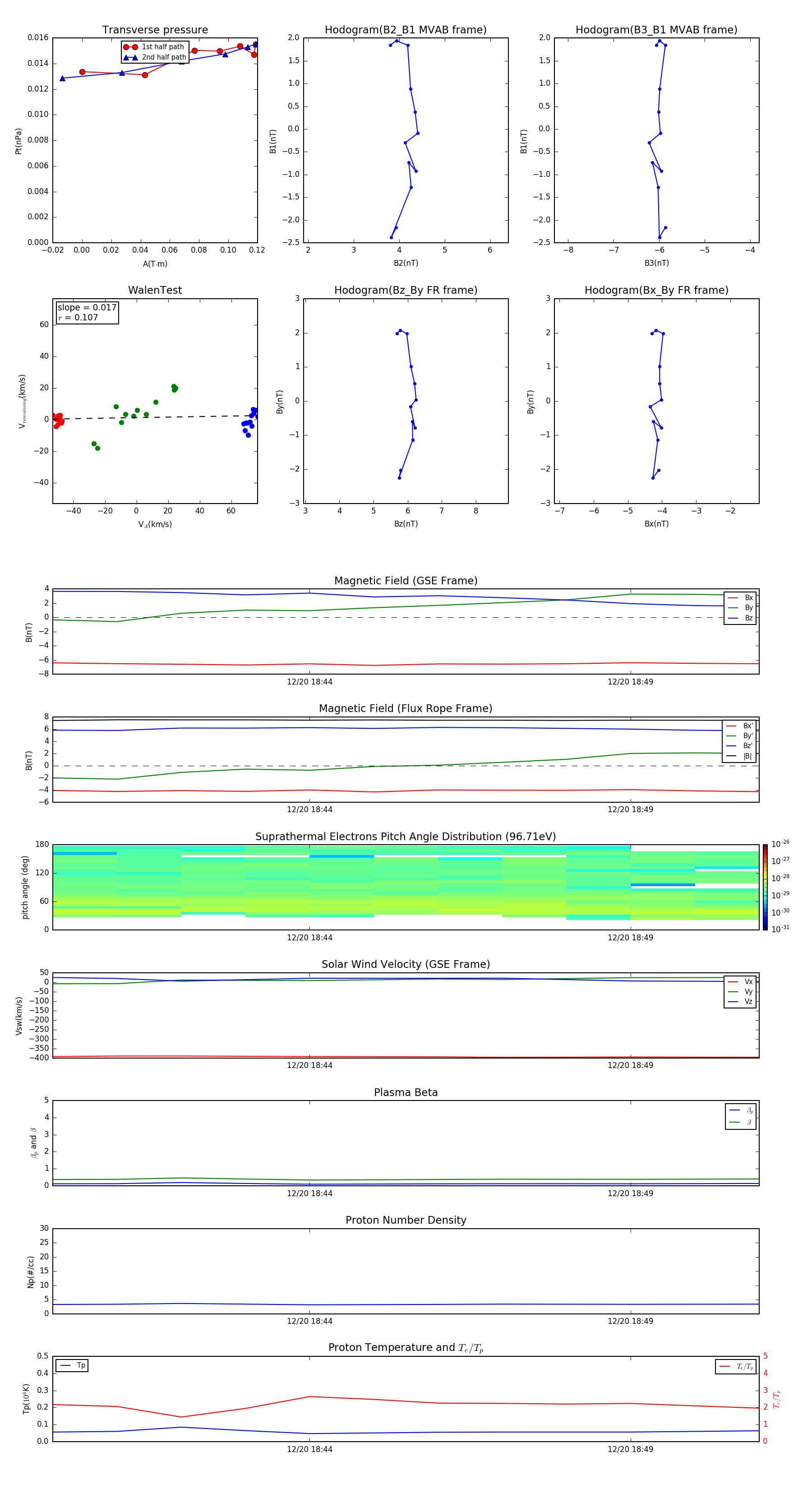Click the 'Bx' entry in GSE magnetic legend

point(740,598)
